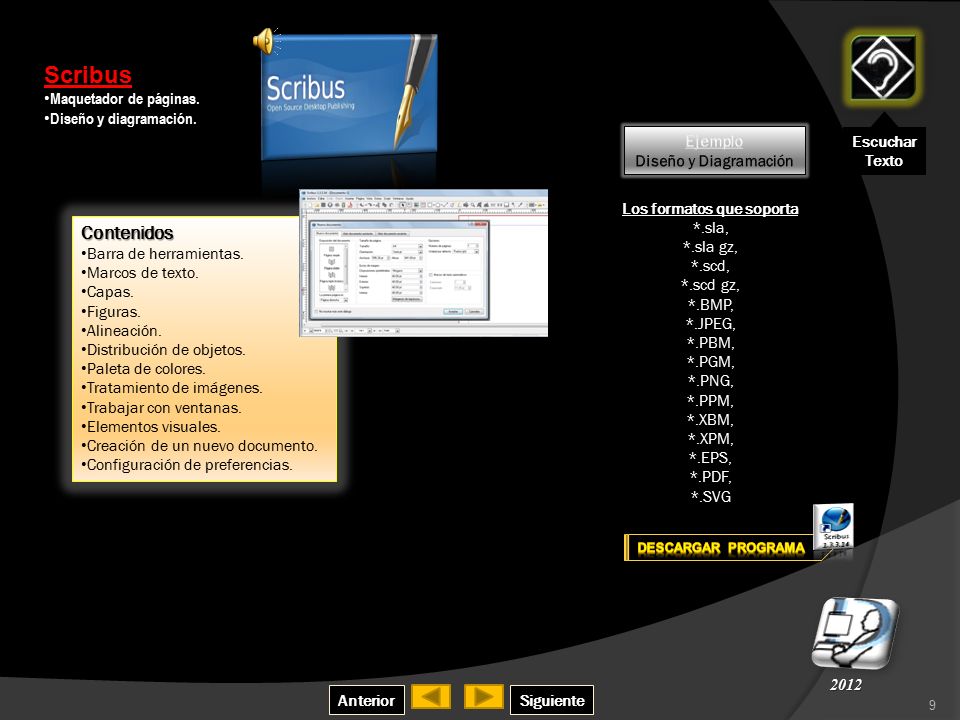This screenshot has width=960, height=720.
Task: Select the Alineación item
Action: point(121,331)
